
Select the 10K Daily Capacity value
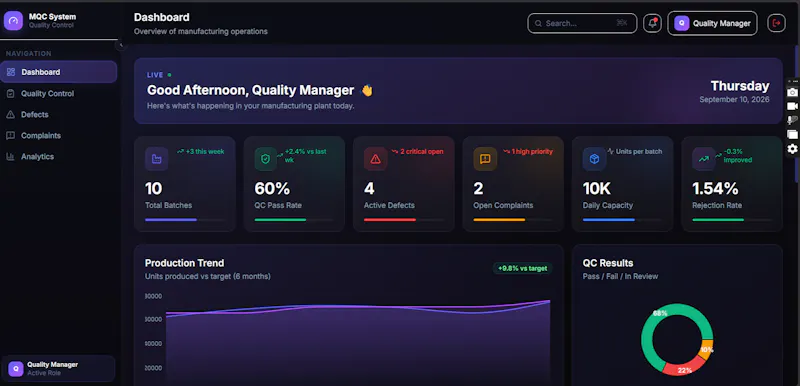[596, 189]
